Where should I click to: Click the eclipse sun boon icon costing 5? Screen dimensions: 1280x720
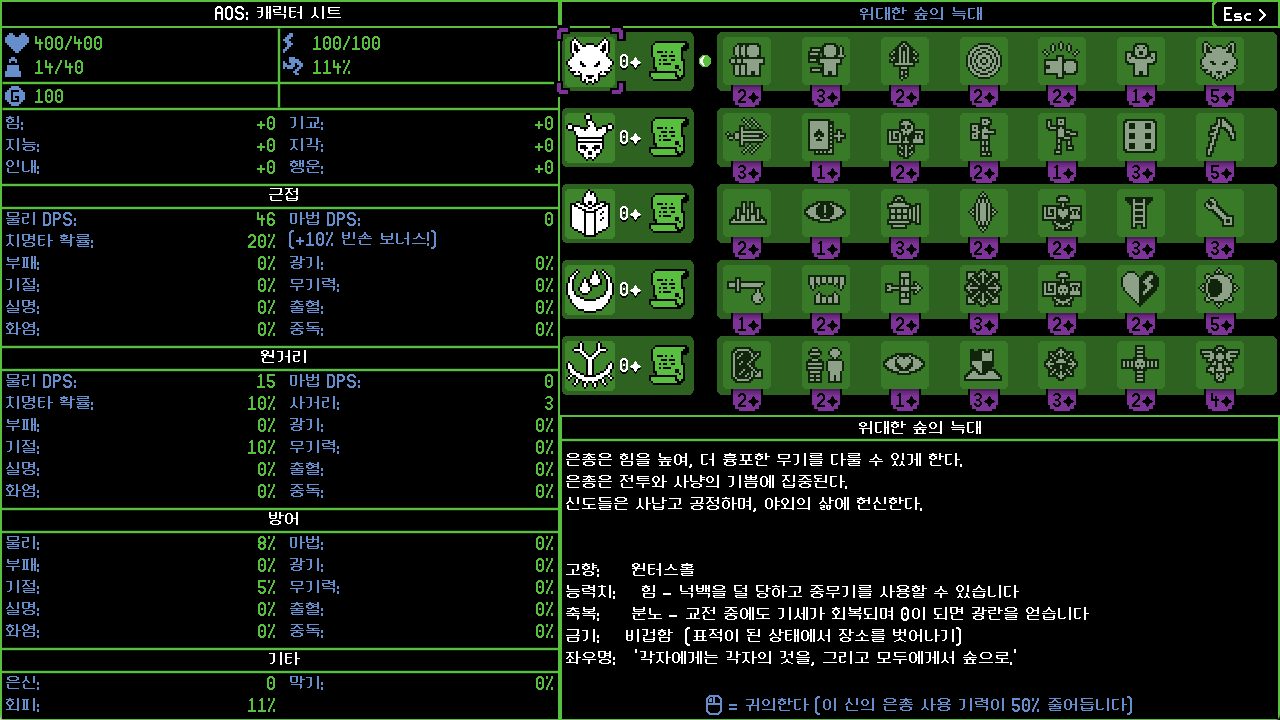click(x=1221, y=289)
